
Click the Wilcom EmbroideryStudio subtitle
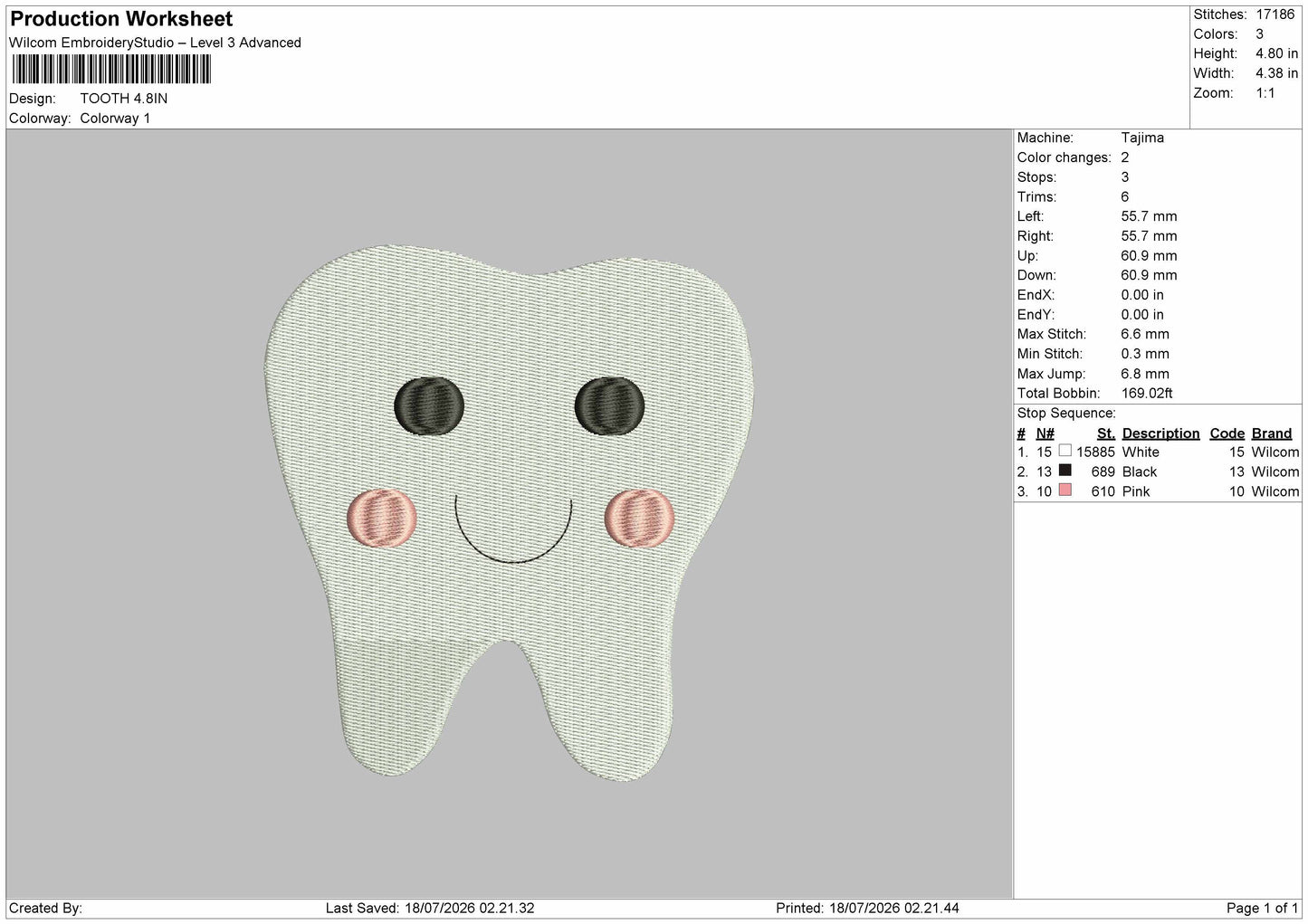[x=155, y=43]
